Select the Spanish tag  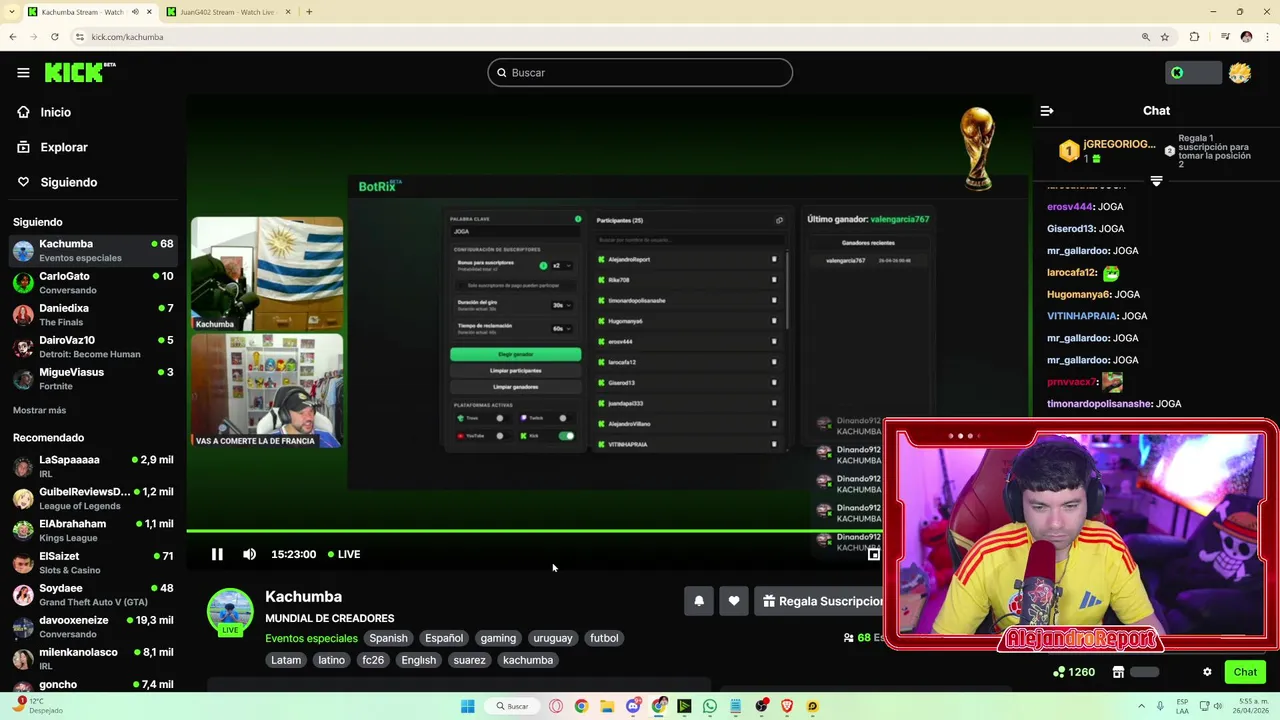tap(388, 638)
